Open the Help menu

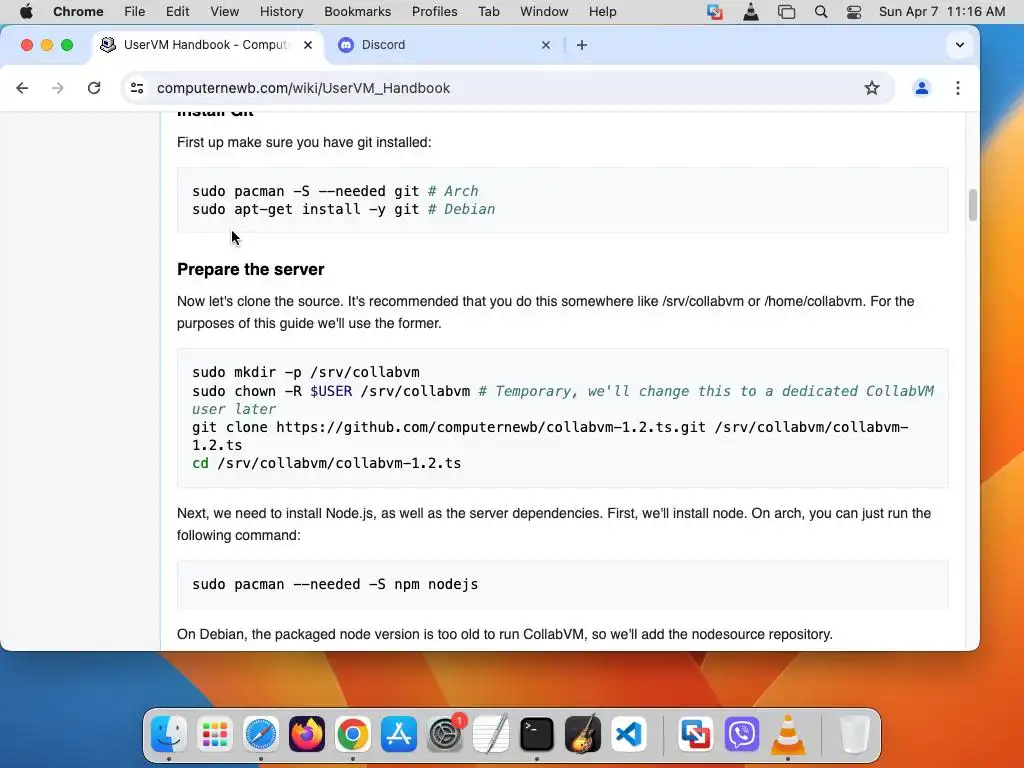[602, 12]
